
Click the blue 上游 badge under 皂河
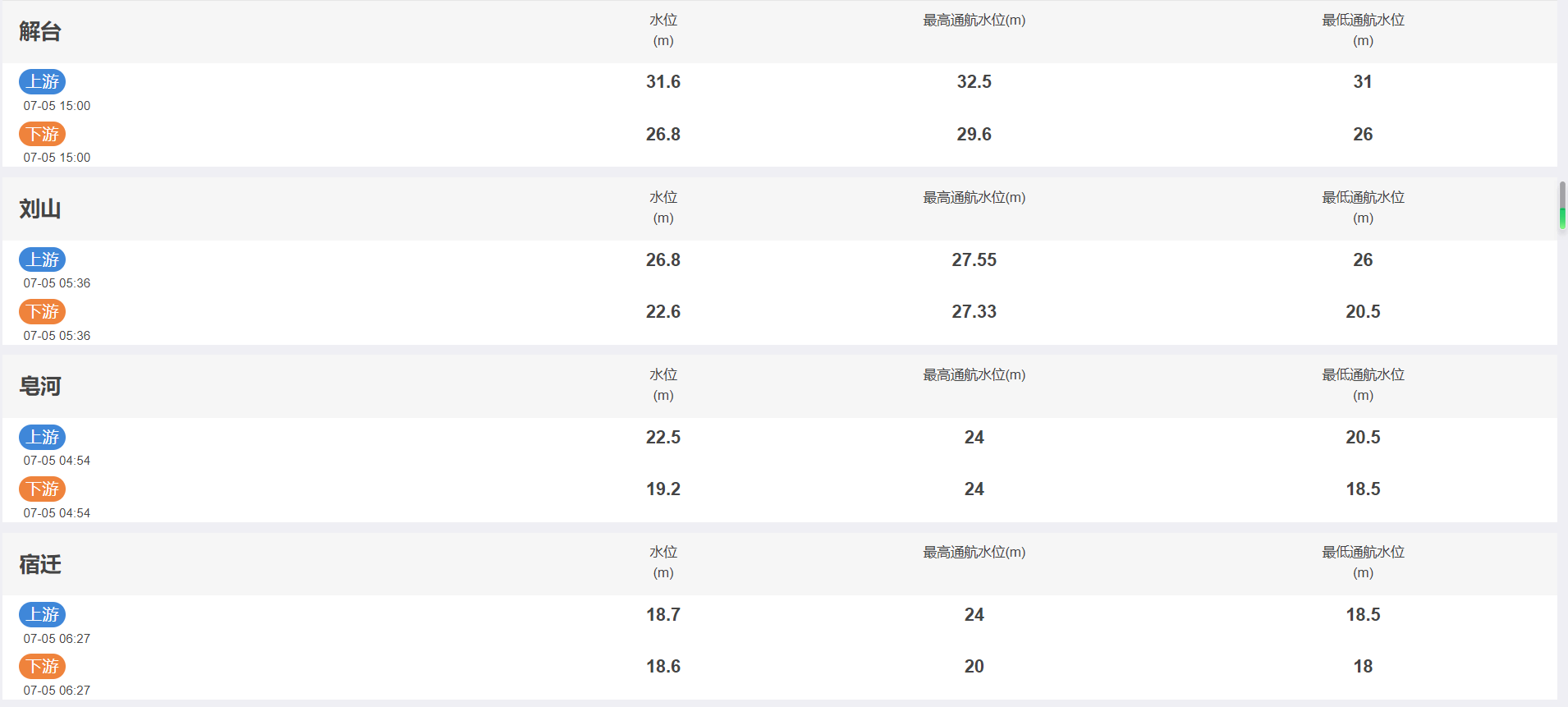[43, 437]
